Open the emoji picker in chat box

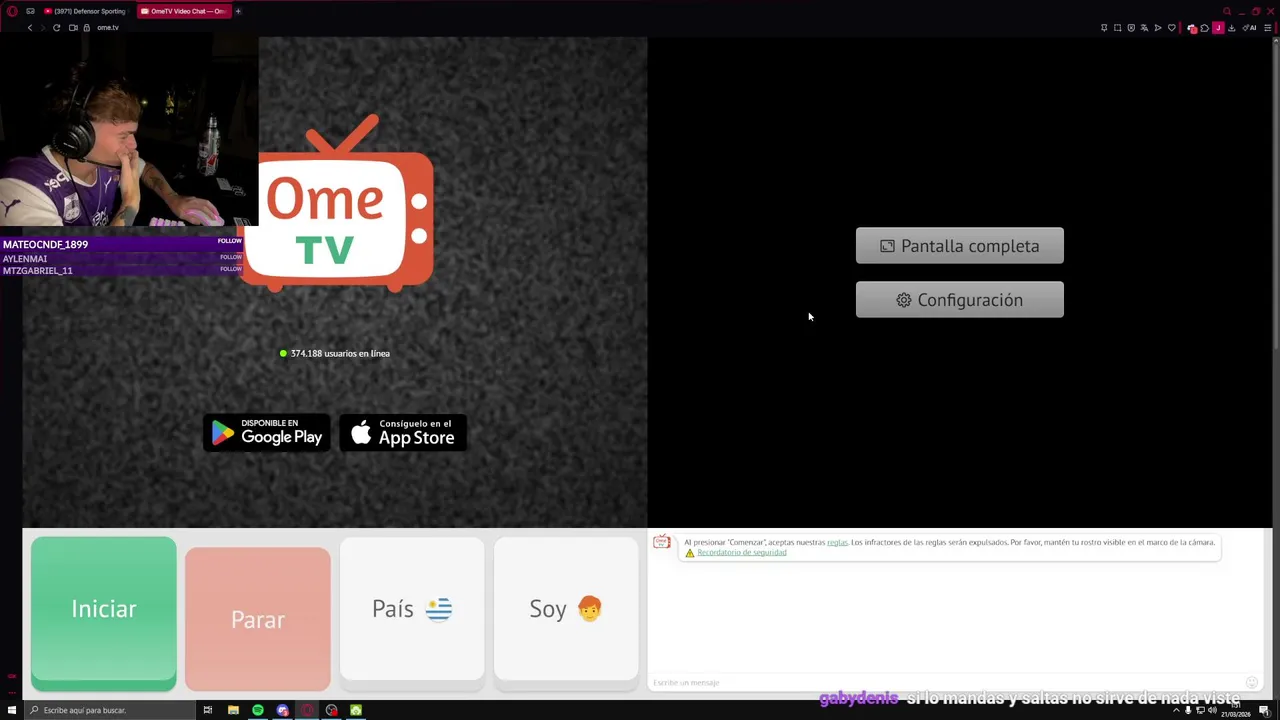[x=1251, y=683]
